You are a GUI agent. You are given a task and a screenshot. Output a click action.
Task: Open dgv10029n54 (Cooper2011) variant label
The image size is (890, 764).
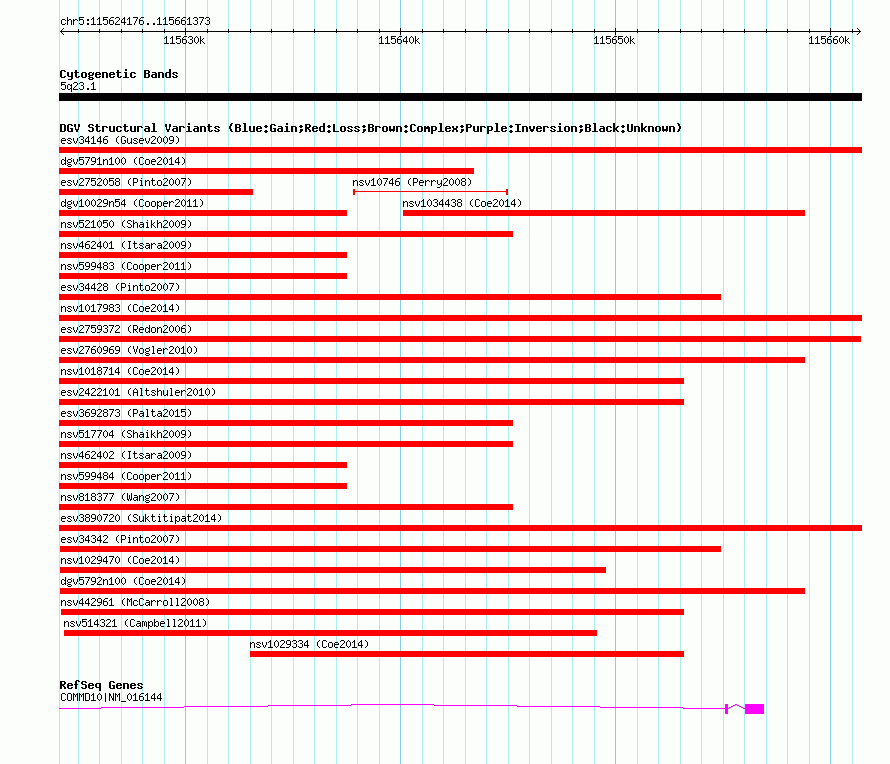point(132,203)
